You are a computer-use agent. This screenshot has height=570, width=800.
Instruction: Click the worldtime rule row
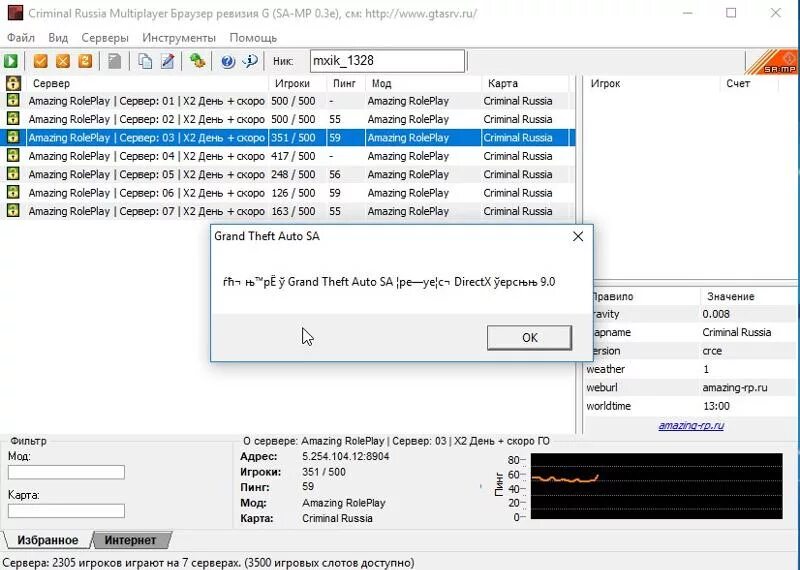[x=691, y=406]
